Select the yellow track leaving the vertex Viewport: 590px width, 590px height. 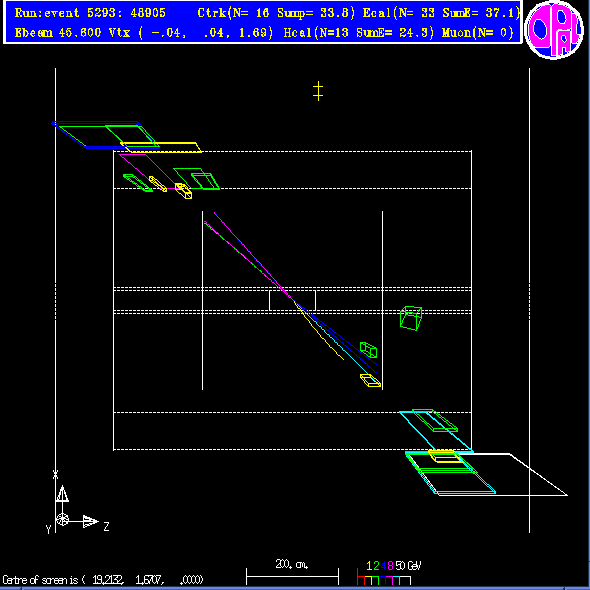pyautogui.click(x=319, y=331)
